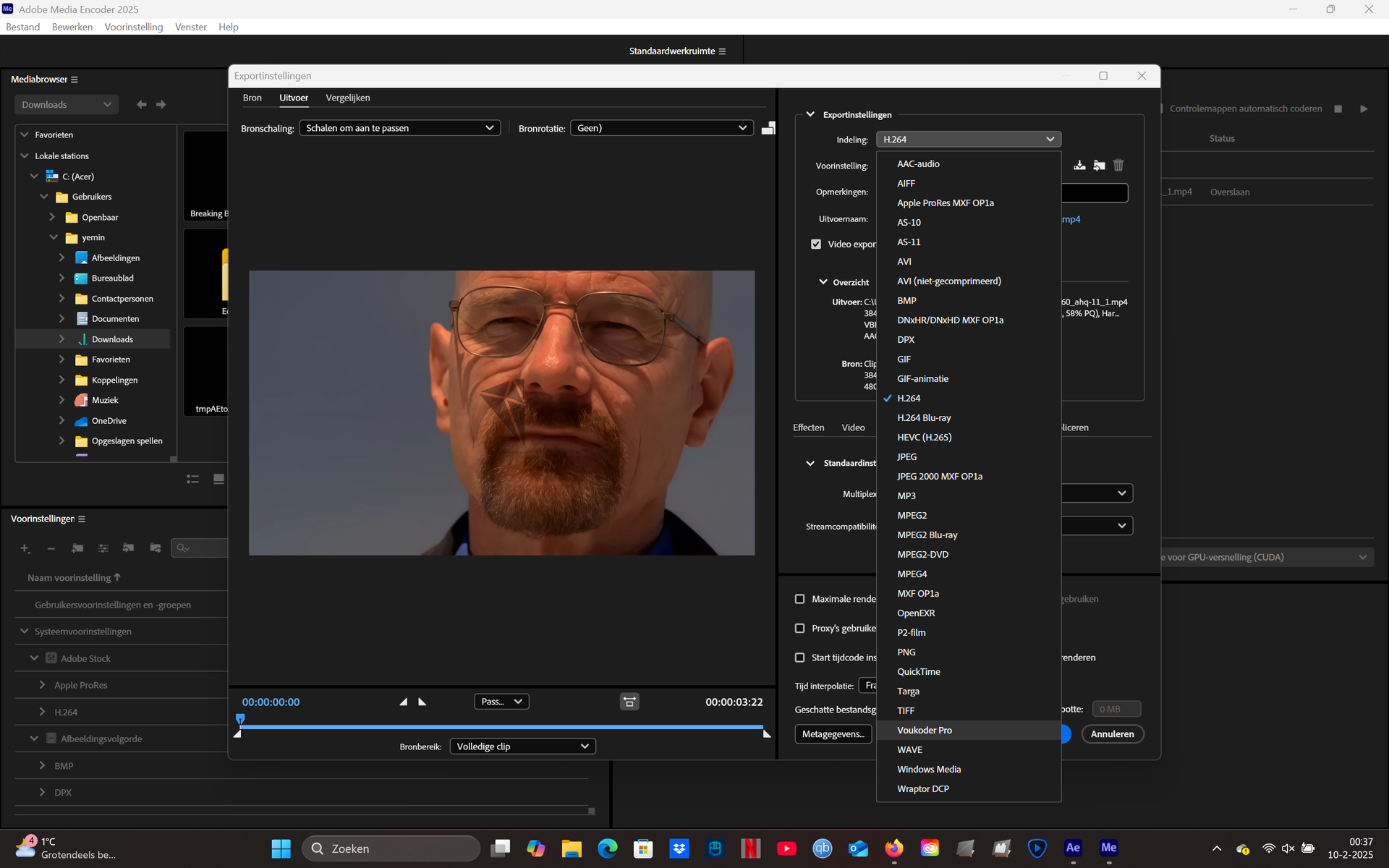Click the aspect ratio correction icon

(629, 702)
